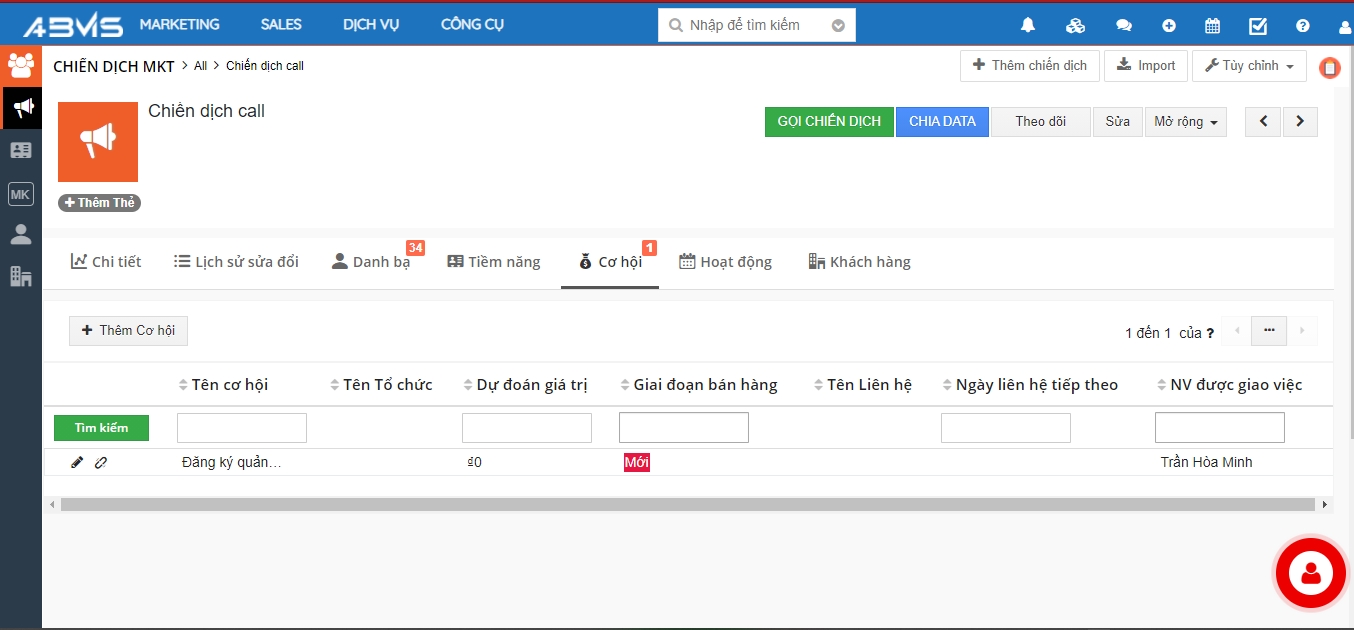Screen dimensions: 1354x630
Task: Open the Hoạt động tab
Action: [726, 262]
